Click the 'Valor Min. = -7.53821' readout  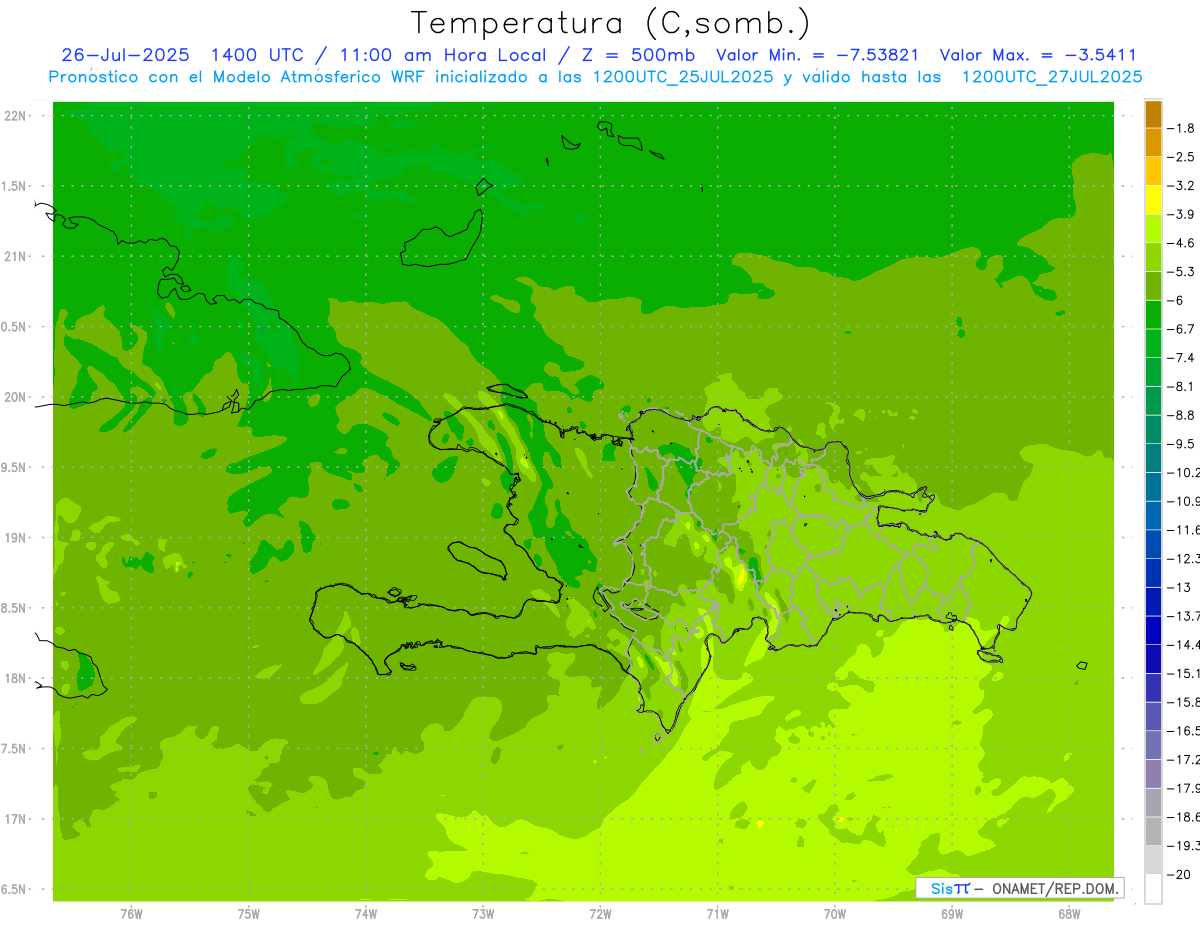[x=818, y=55]
